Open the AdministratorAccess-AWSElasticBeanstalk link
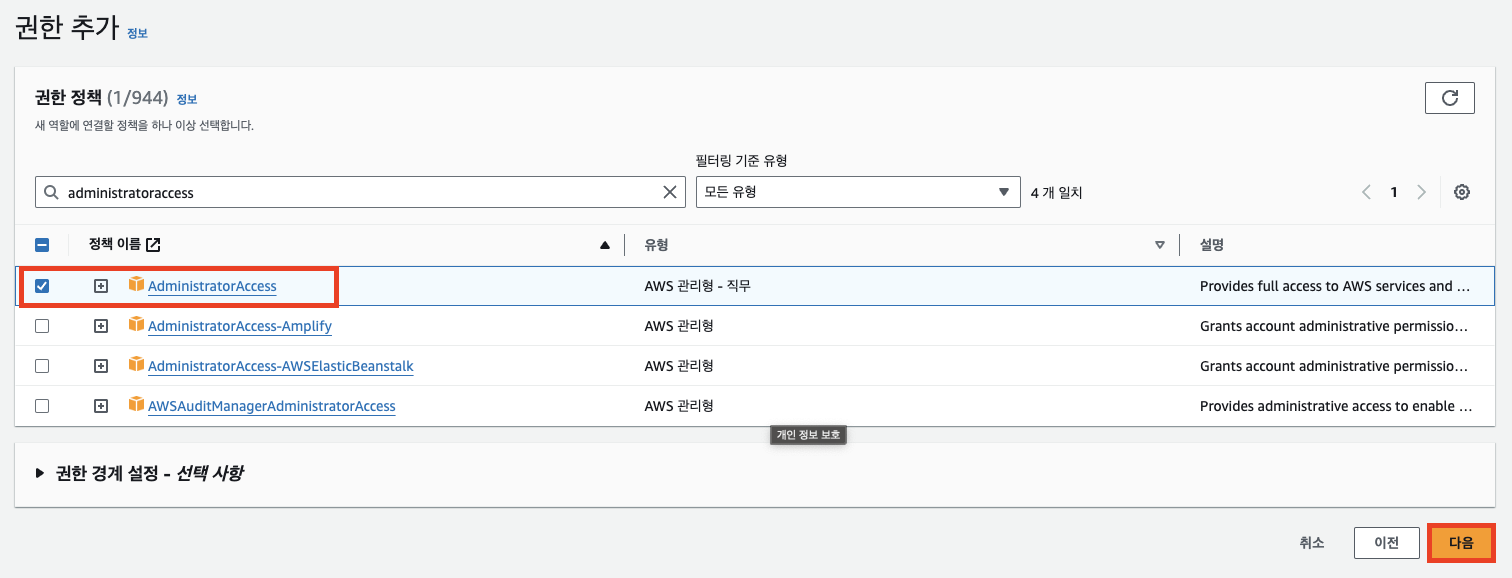1512x578 pixels. point(281,366)
